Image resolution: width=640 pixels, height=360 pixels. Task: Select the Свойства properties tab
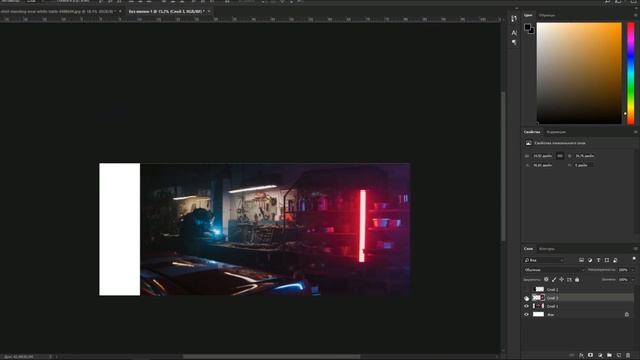click(532, 132)
